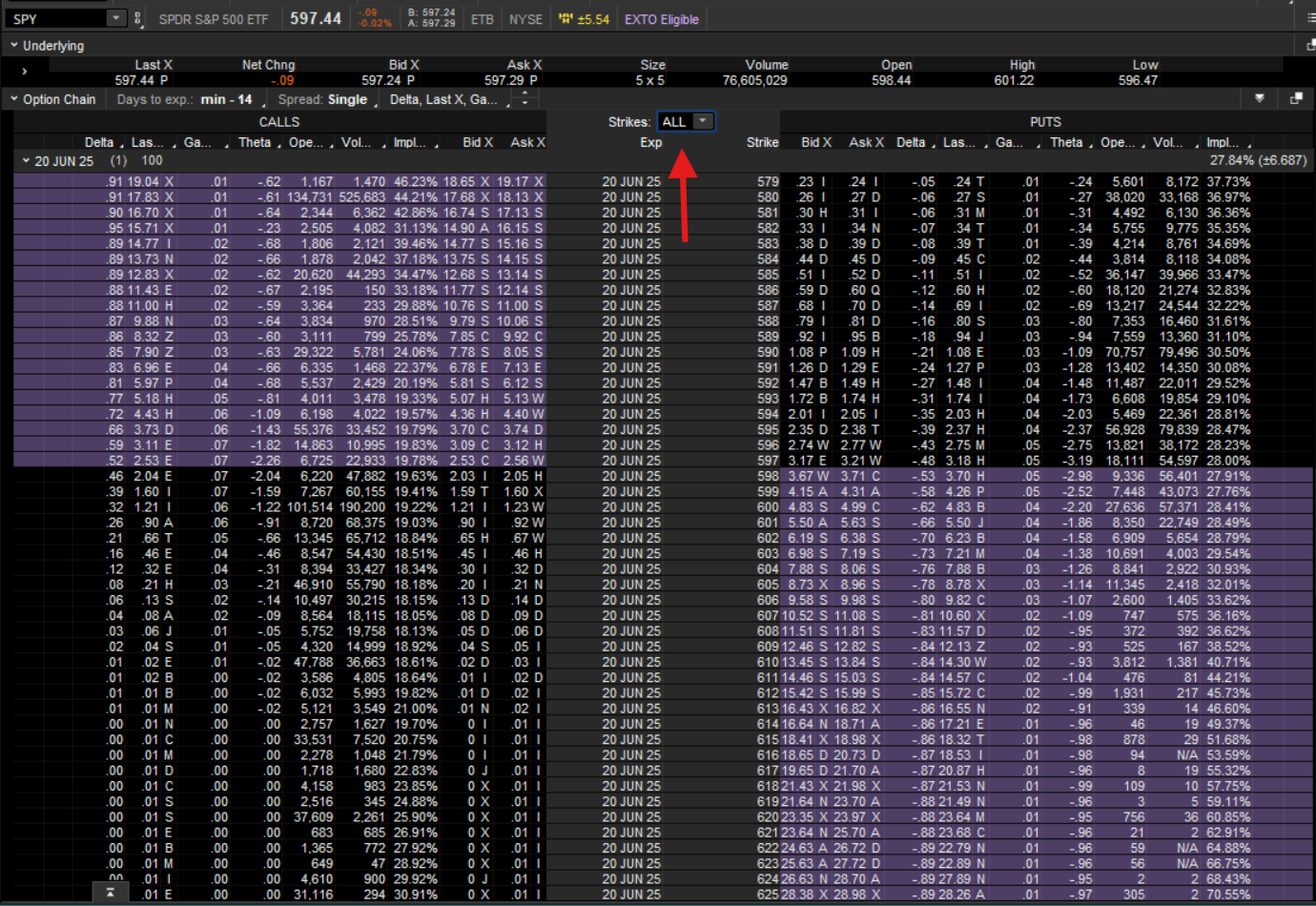Viewport: 1316px width, 906px height.
Task: Open the CALLS Delta column header menu
Action: [x=121, y=144]
